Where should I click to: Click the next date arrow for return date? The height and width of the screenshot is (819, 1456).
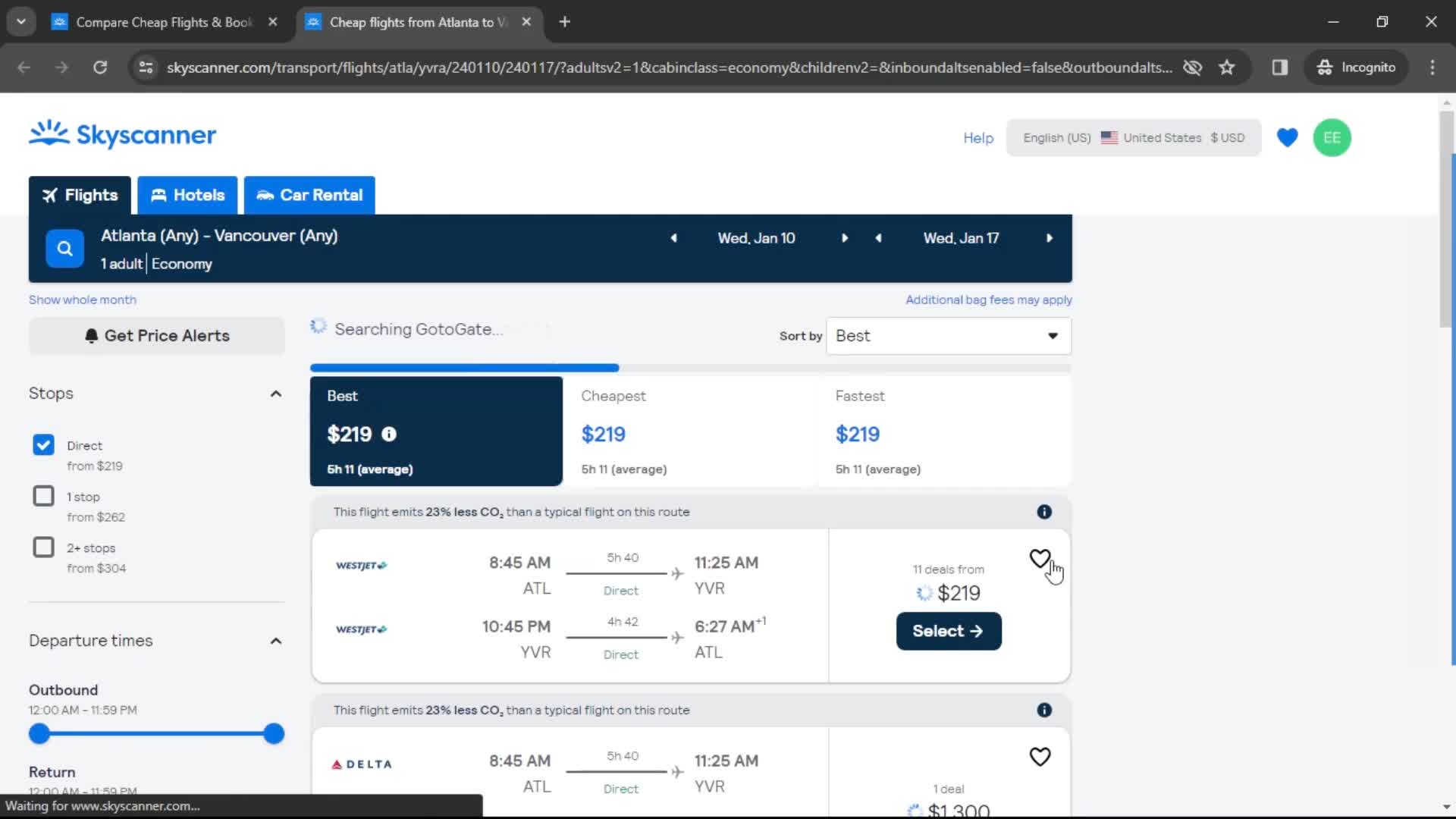(x=1048, y=238)
